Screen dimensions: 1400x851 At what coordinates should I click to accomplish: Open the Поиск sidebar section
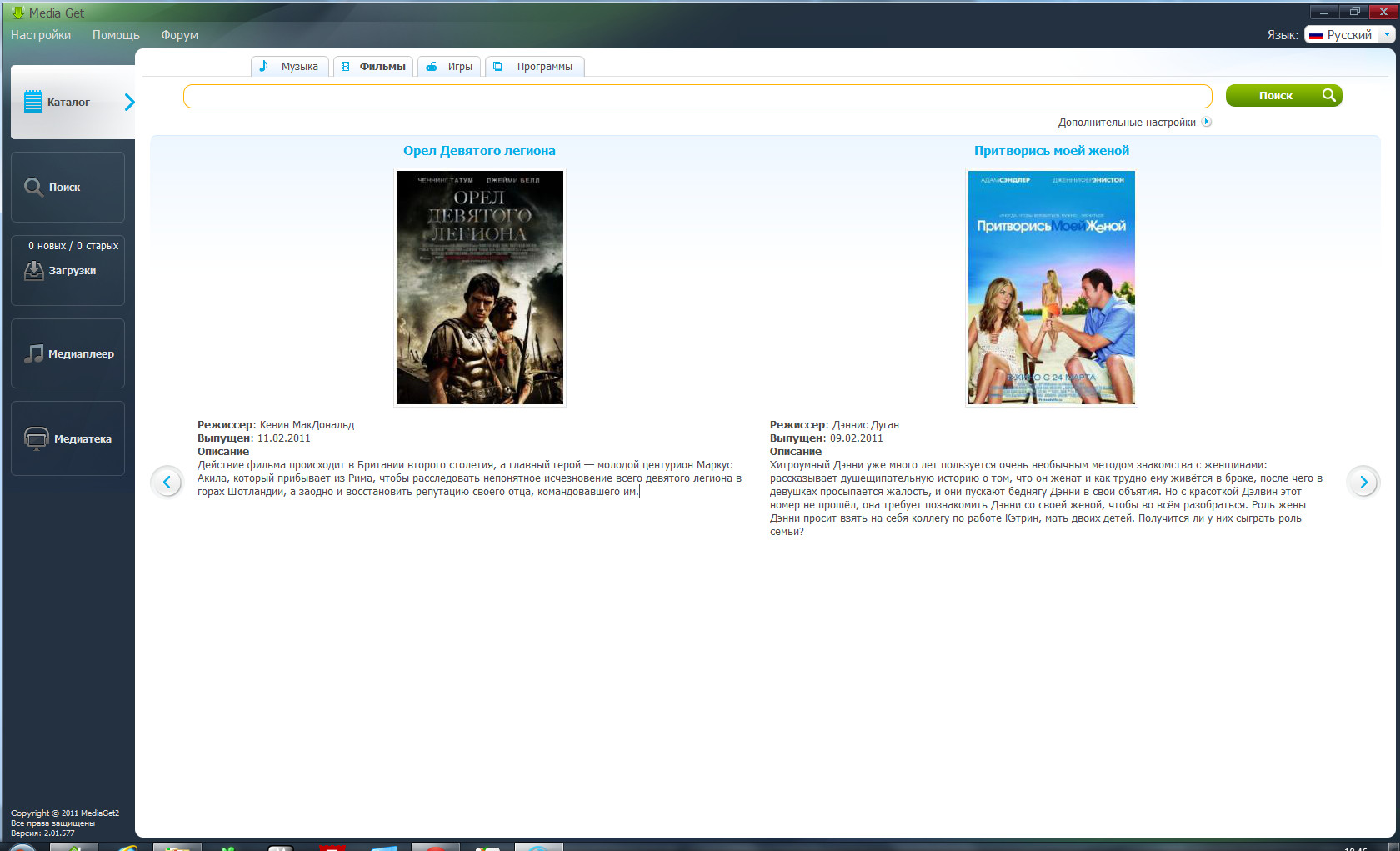67,187
